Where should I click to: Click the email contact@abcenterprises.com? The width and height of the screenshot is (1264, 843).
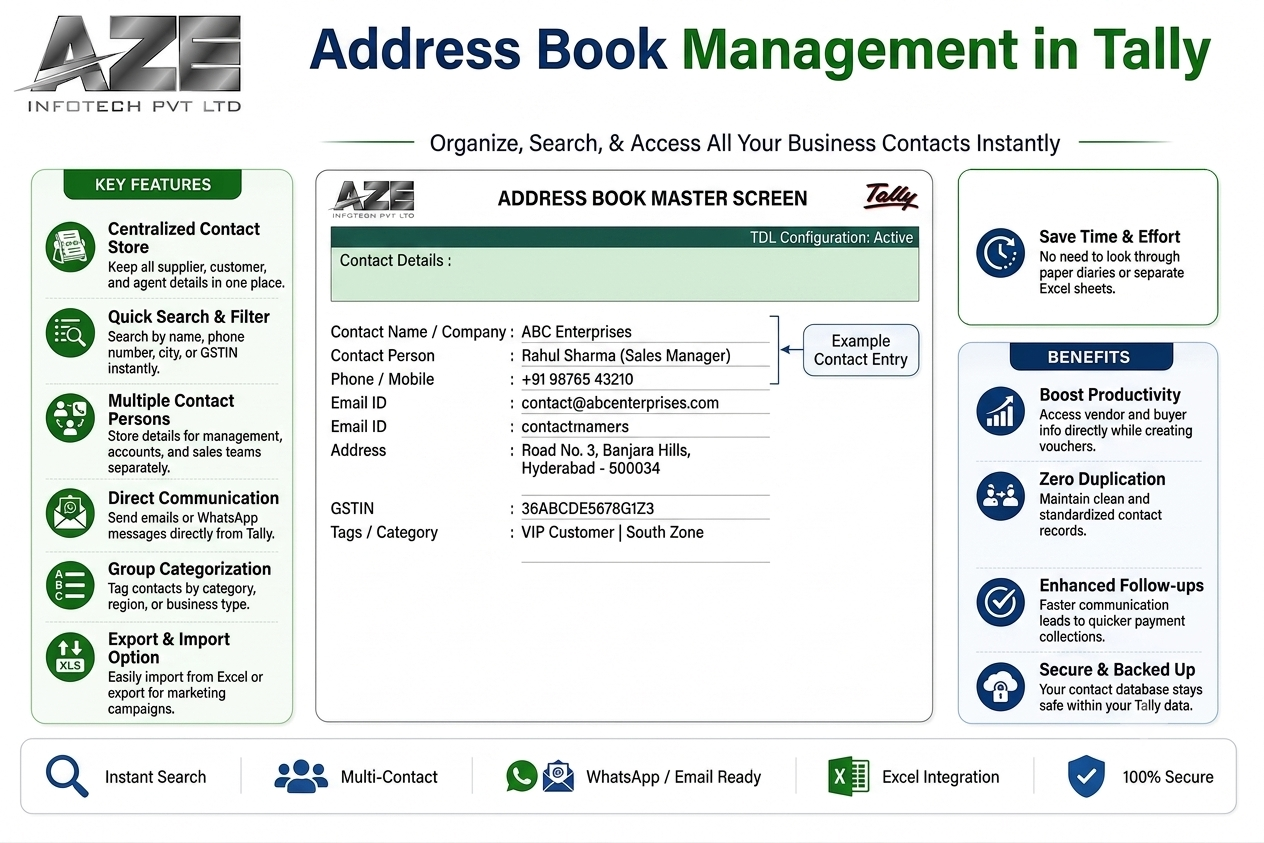pyautogui.click(x=620, y=403)
